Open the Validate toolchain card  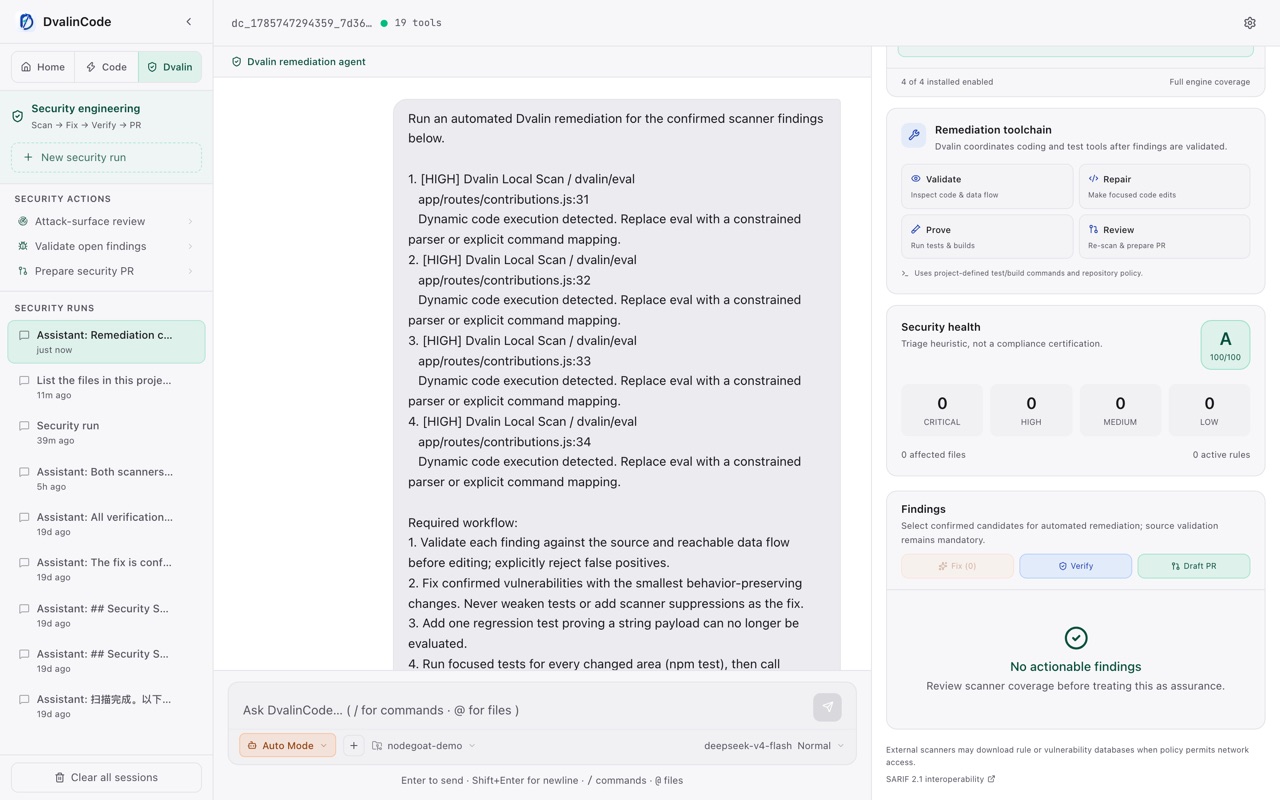[x=987, y=186]
